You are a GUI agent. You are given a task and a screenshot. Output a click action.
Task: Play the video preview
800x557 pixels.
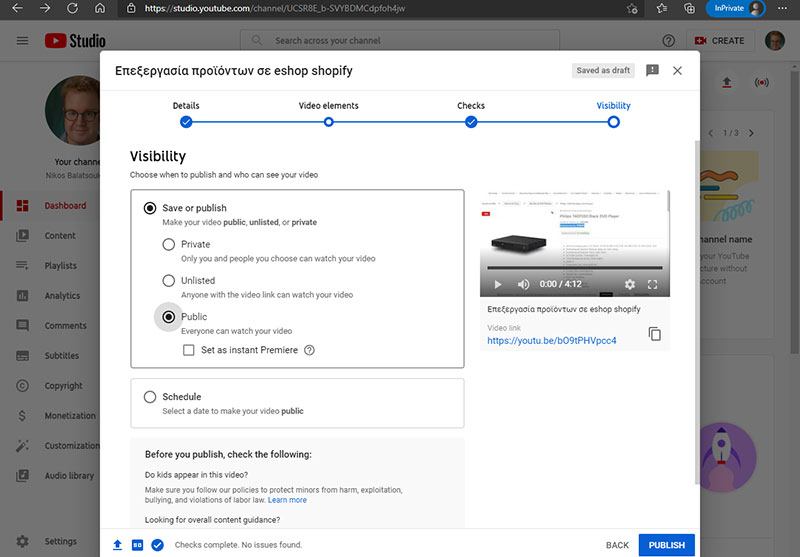(x=498, y=284)
